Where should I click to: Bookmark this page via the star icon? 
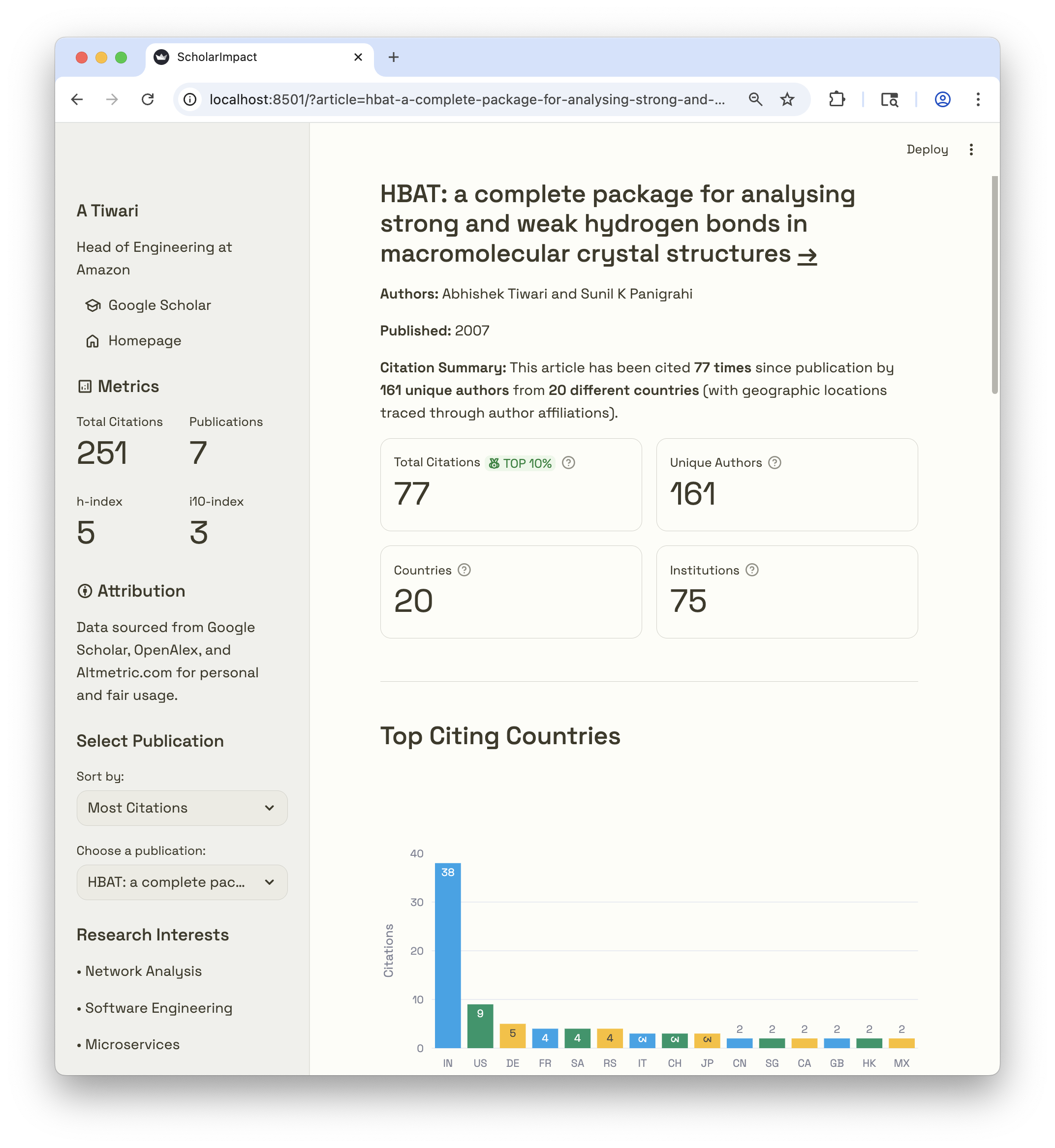787,99
